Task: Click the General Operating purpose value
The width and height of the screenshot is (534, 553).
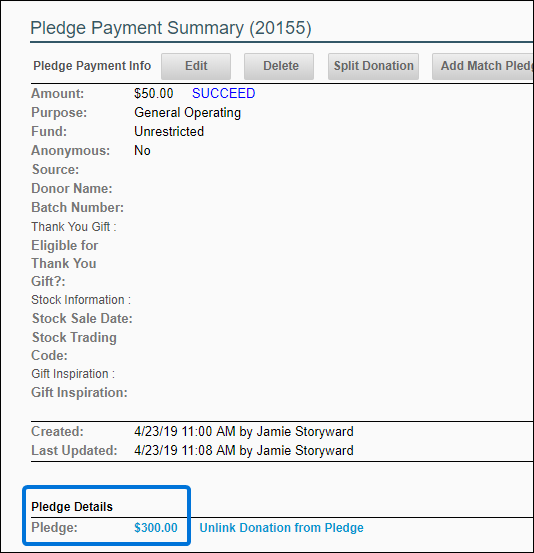Action: click(187, 113)
